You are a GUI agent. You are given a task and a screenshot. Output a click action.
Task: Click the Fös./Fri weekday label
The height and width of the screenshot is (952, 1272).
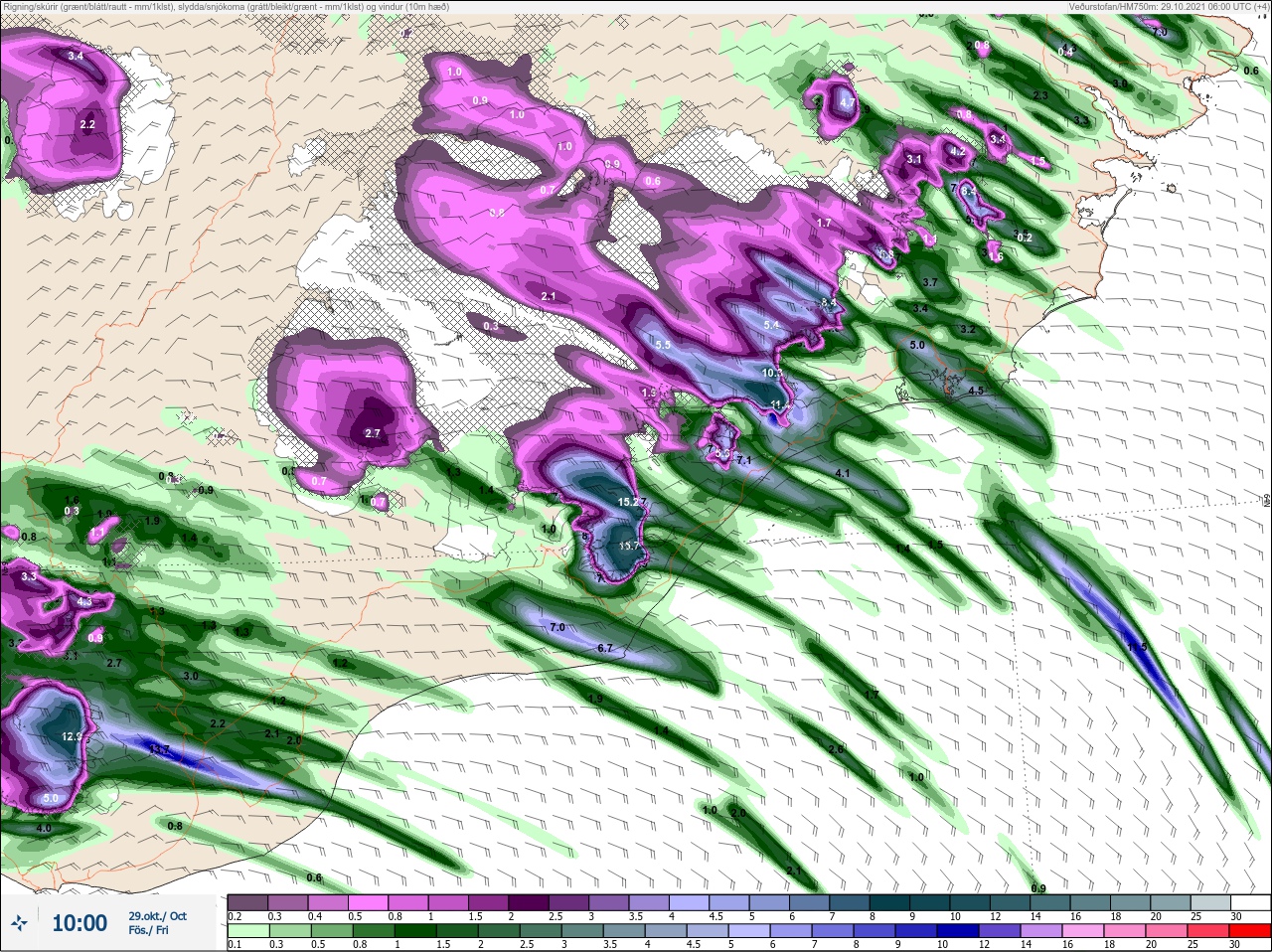point(149,931)
